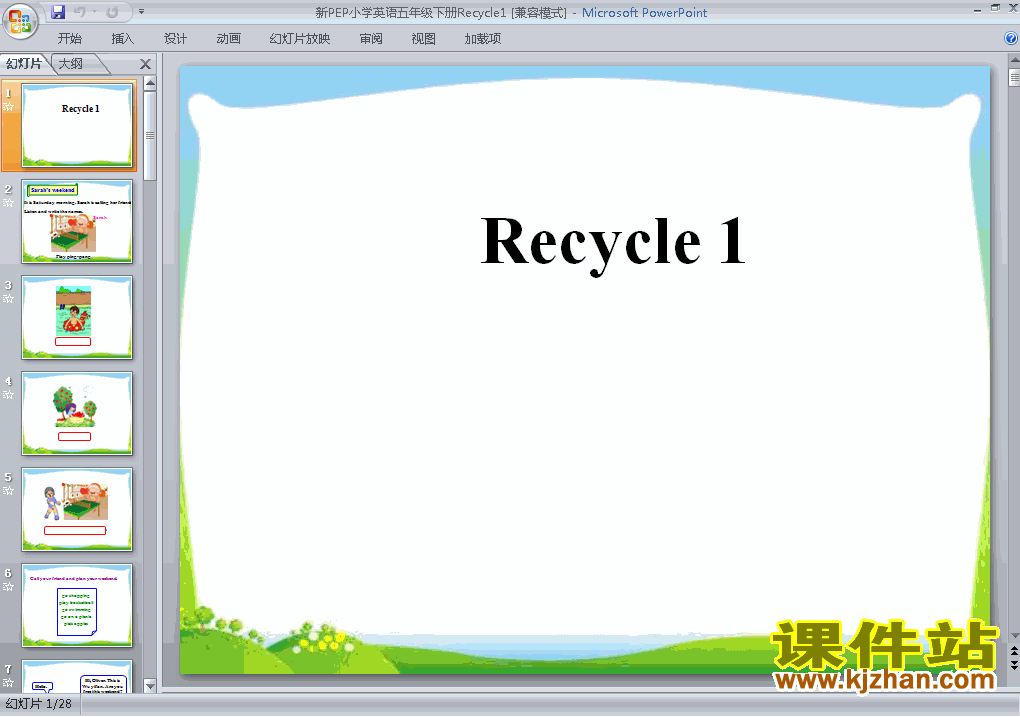The height and width of the screenshot is (717, 1020).
Task: Click animation star icon beside slide 1
Action: 8,107
